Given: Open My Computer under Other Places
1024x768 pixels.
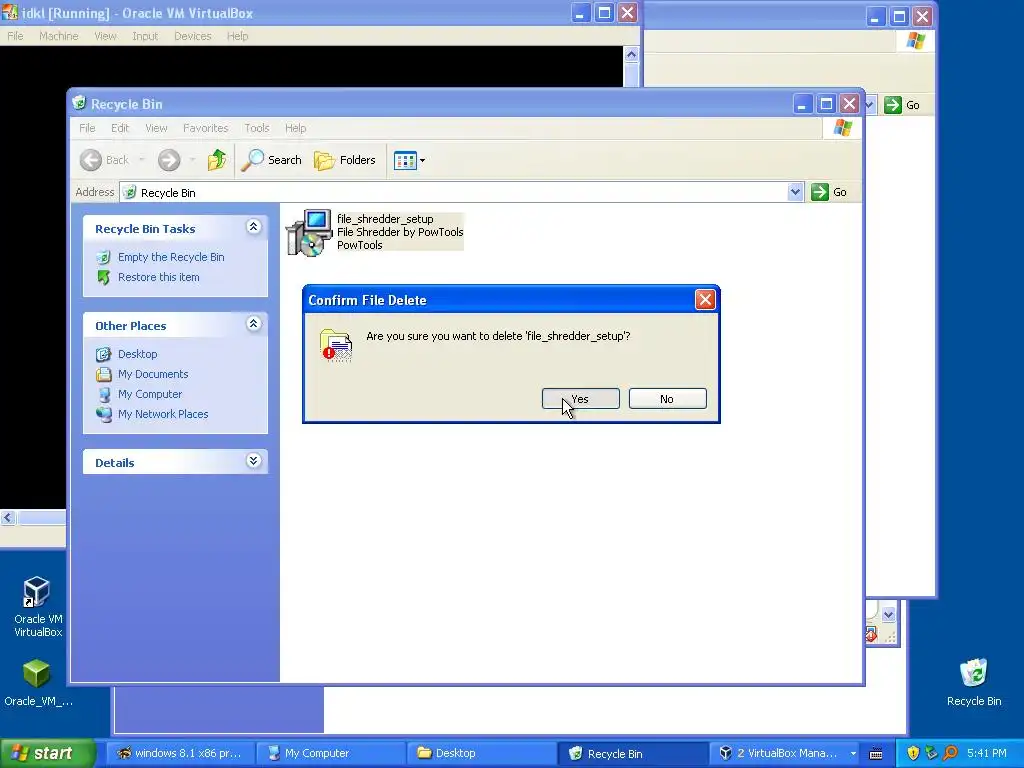Looking at the screenshot, I should pos(150,394).
